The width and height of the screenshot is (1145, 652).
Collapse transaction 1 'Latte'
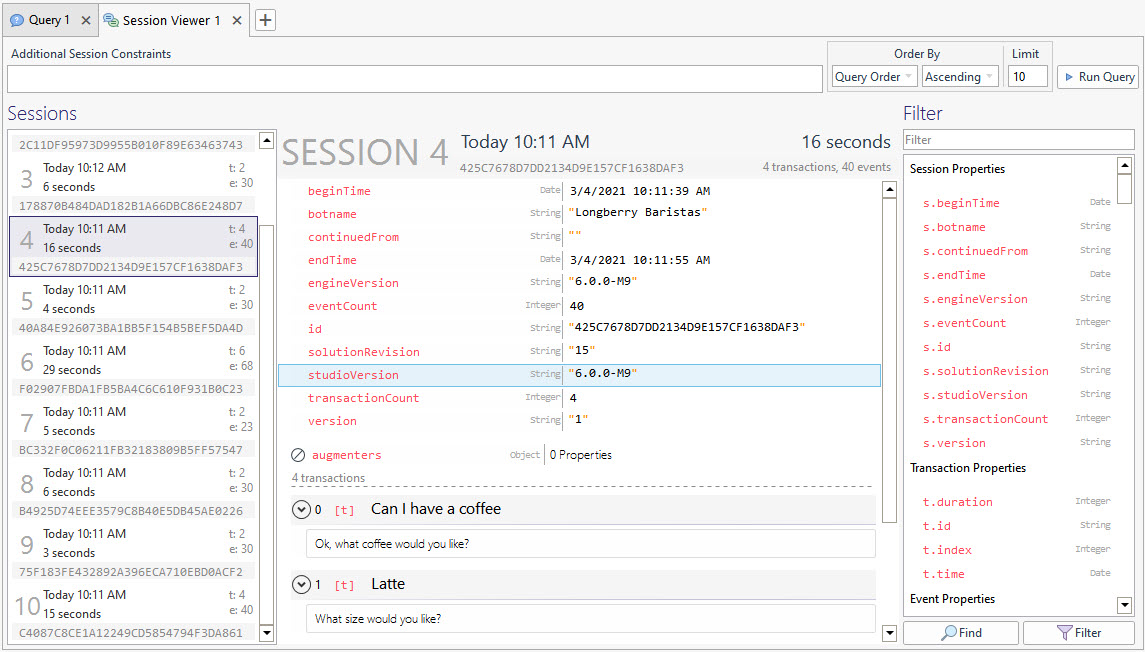tap(300, 584)
